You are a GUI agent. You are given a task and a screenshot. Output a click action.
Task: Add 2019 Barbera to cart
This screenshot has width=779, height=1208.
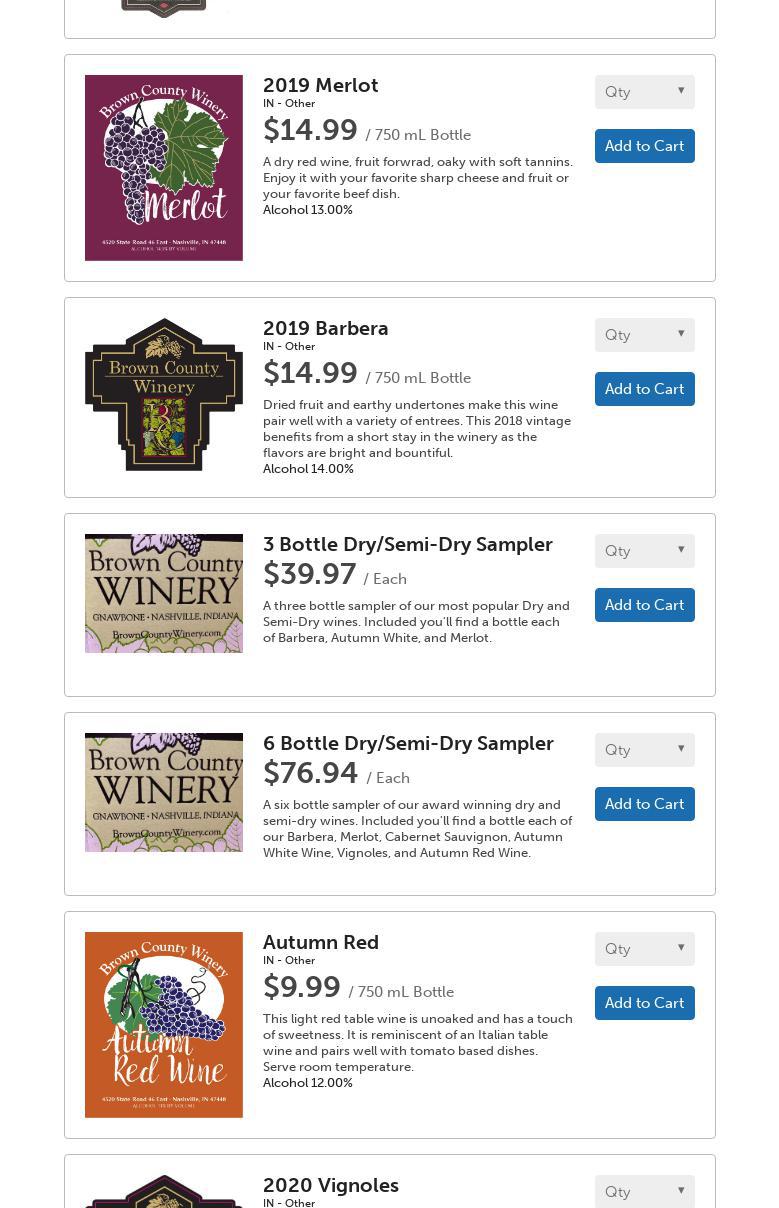[x=645, y=389]
